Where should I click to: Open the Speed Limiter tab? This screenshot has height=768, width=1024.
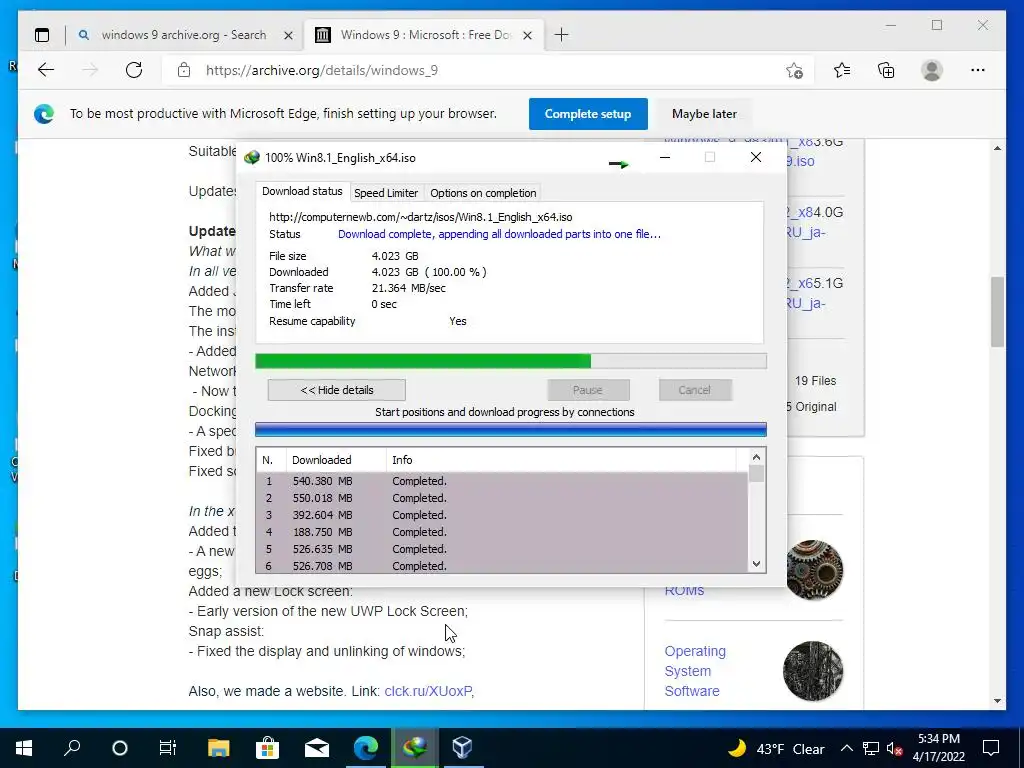coord(385,193)
